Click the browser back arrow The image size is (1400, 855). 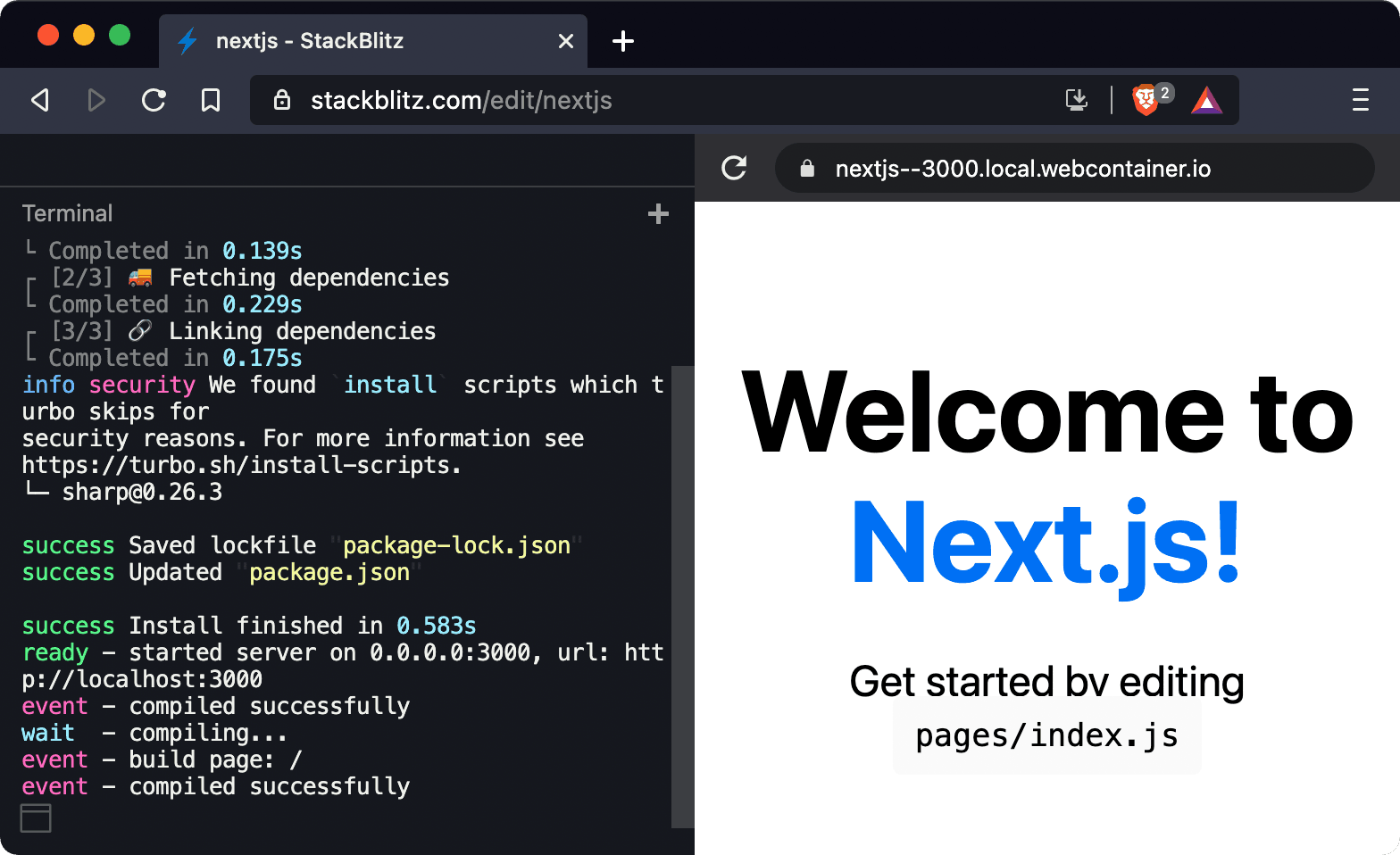[40, 100]
